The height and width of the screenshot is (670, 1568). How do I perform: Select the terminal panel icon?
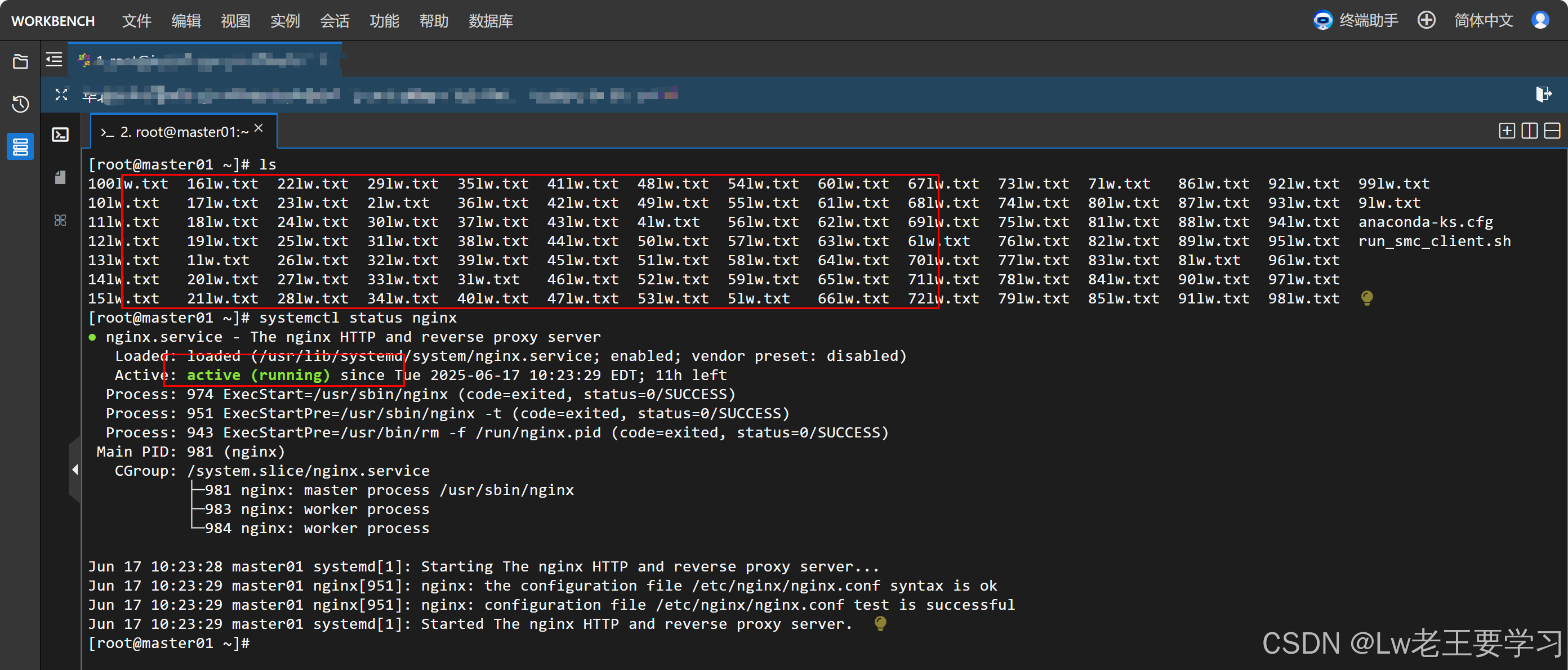tap(60, 135)
